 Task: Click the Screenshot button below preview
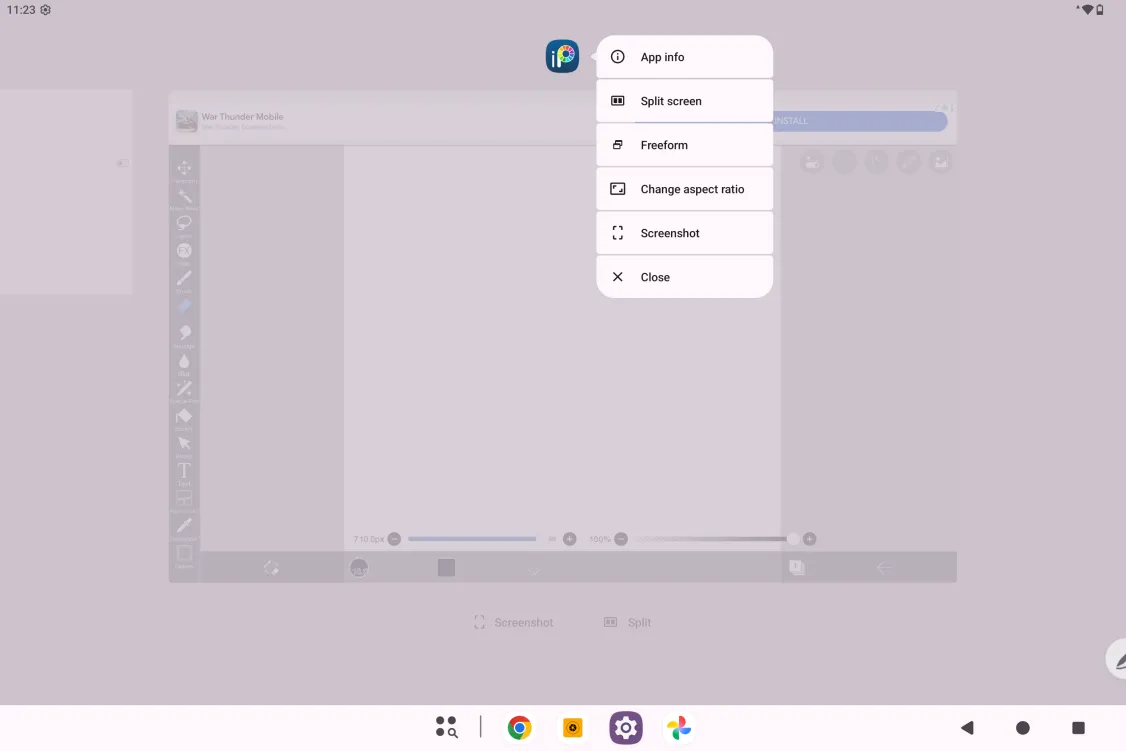click(513, 622)
